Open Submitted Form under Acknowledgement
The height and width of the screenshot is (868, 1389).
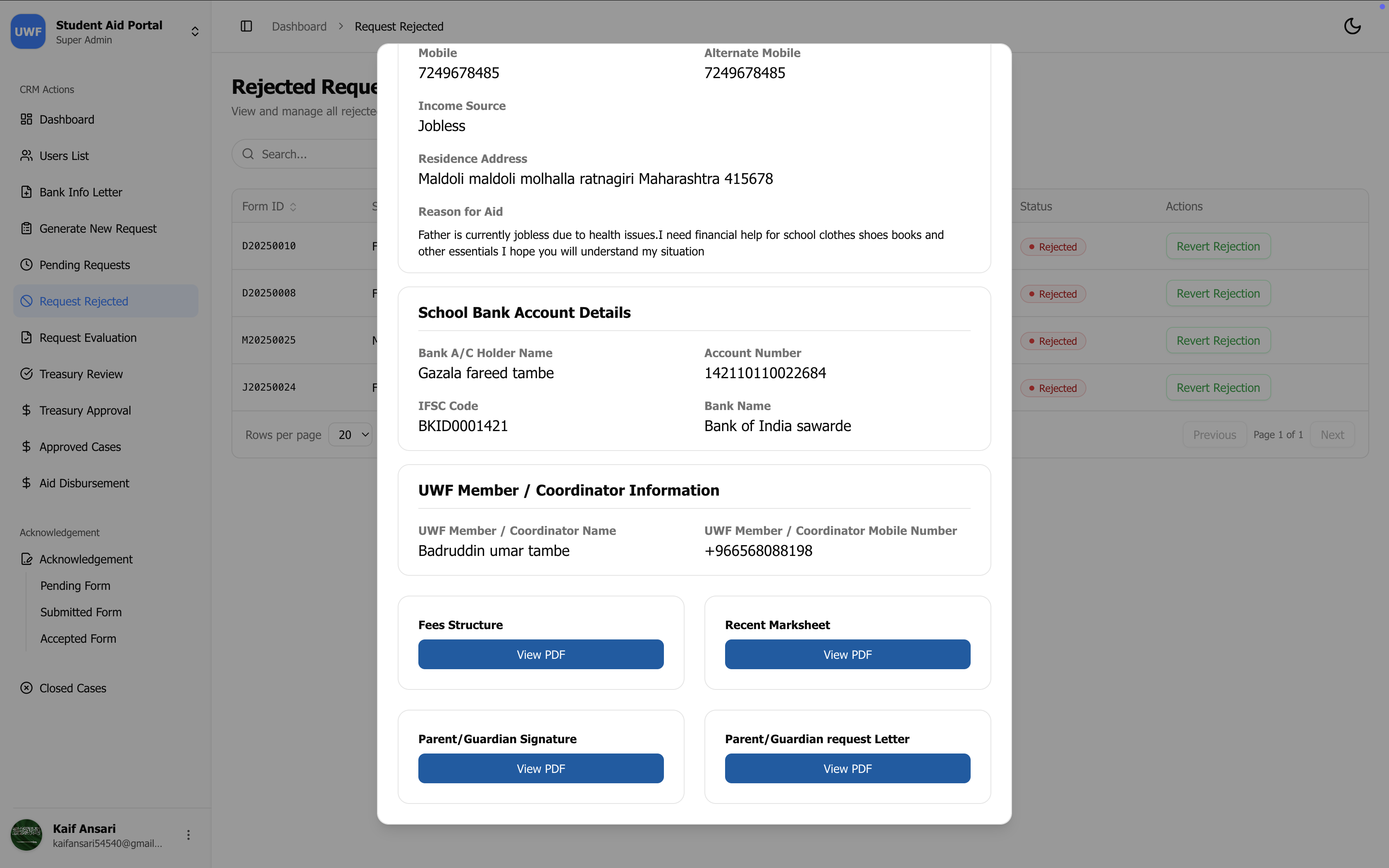click(81, 612)
